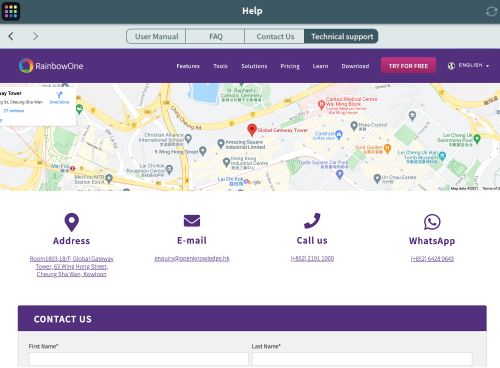500x368 pixels.
Task: Click the purple Address pin icon
Action: point(72,222)
